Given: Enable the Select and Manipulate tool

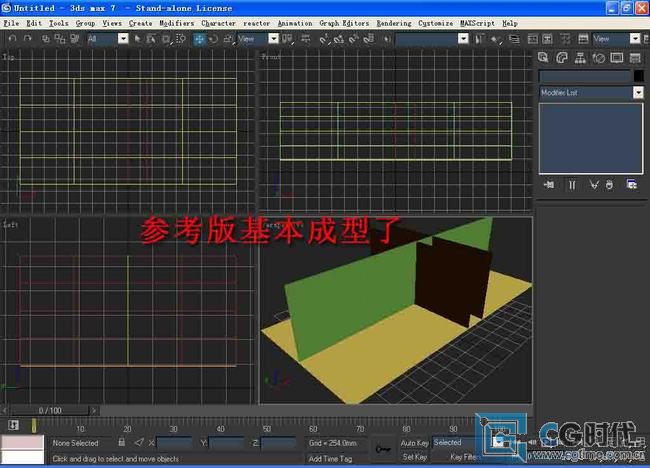Looking at the screenshot, I should tap(306, 39).
